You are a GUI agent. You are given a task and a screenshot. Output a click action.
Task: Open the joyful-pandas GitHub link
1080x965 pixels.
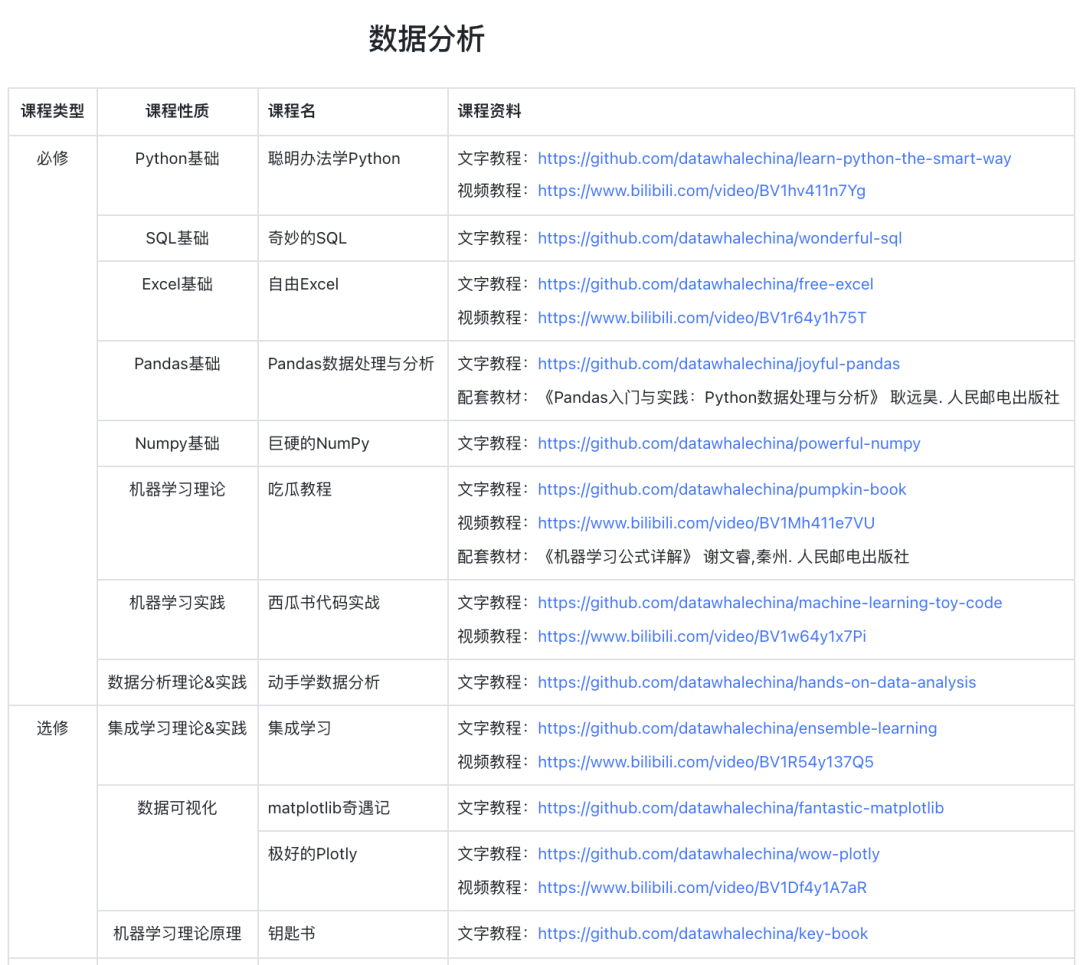(718, 363)
